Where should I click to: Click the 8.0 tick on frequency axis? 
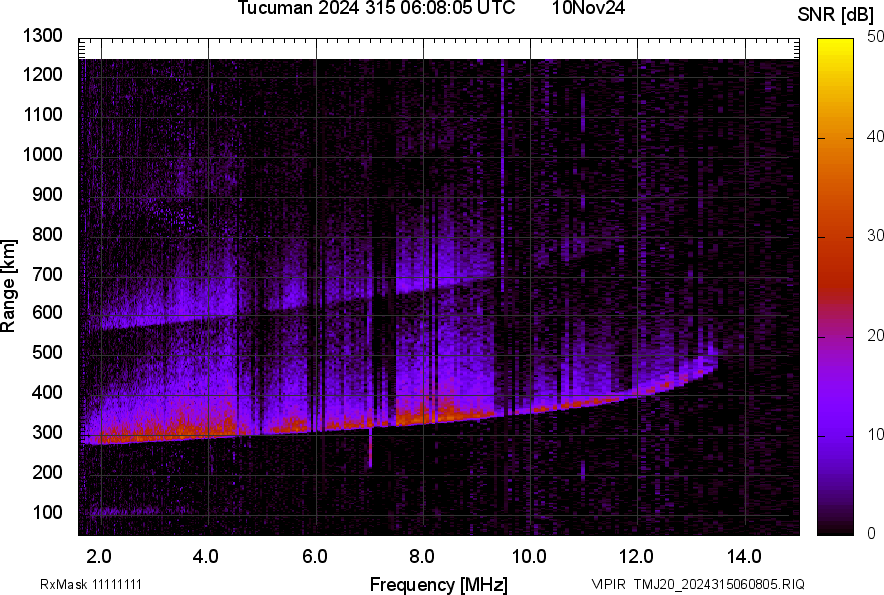[x=422, y=556]
